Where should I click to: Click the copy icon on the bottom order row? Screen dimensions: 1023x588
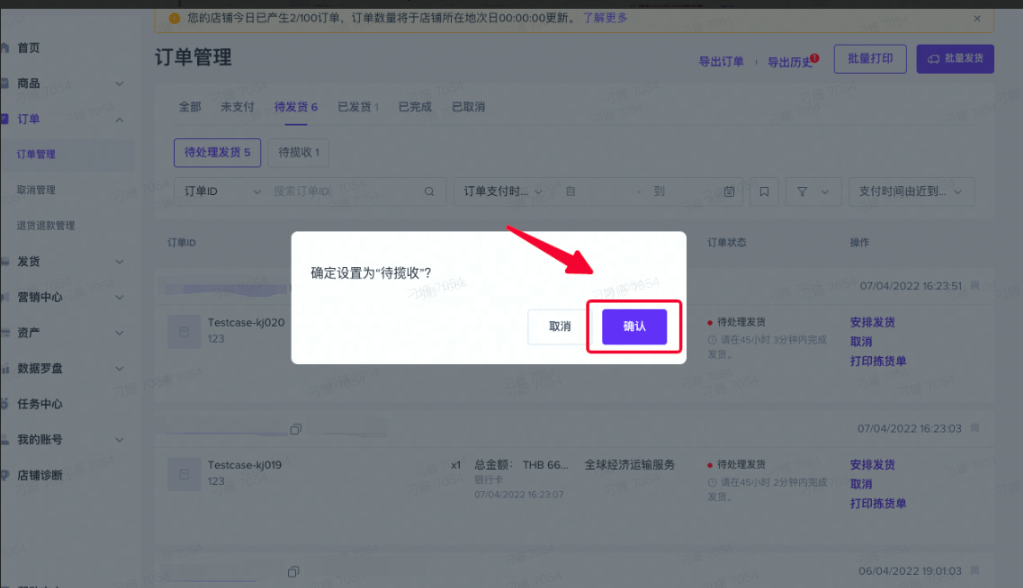coord(295,571)
